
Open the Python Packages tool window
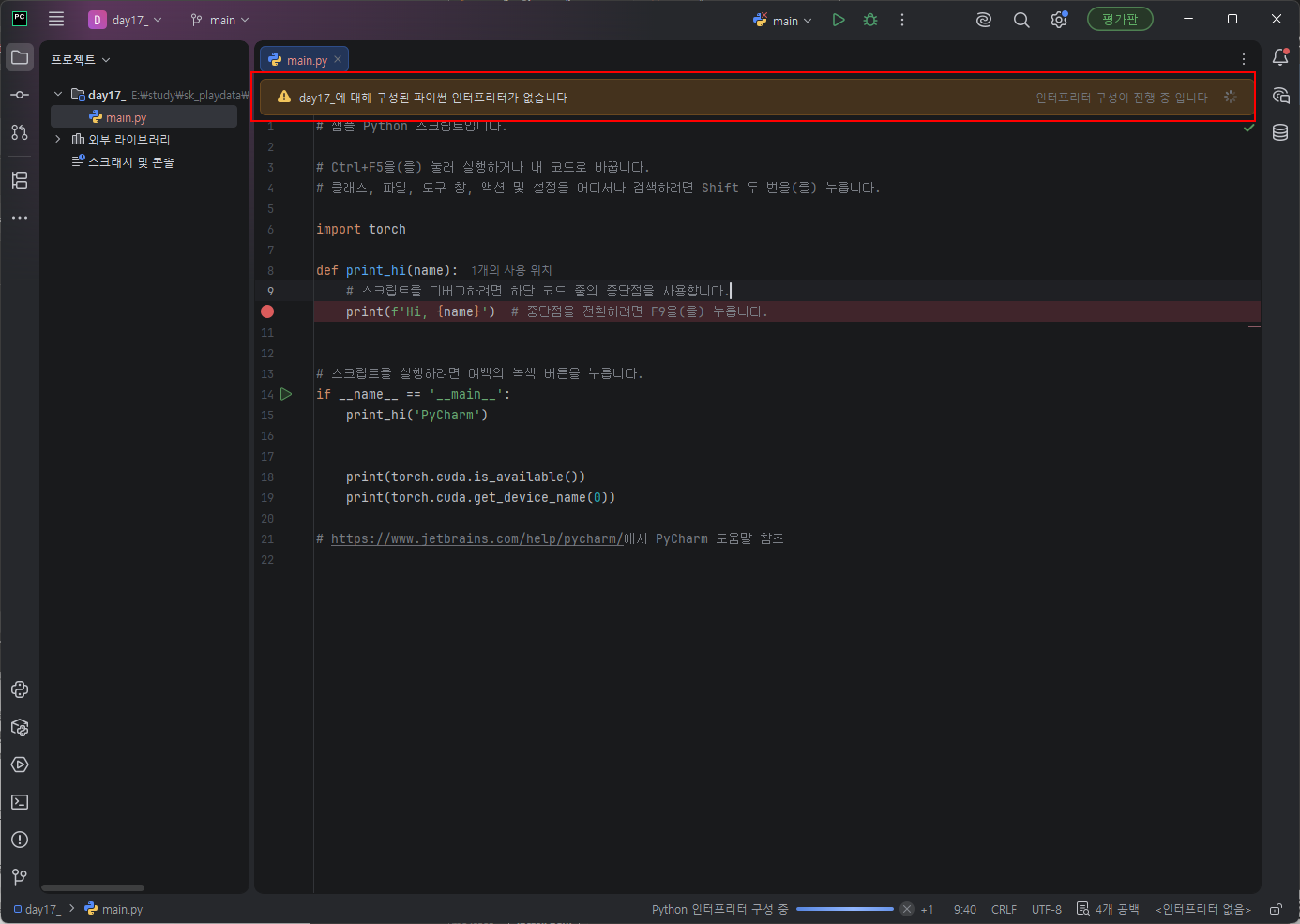pos(20,727)
